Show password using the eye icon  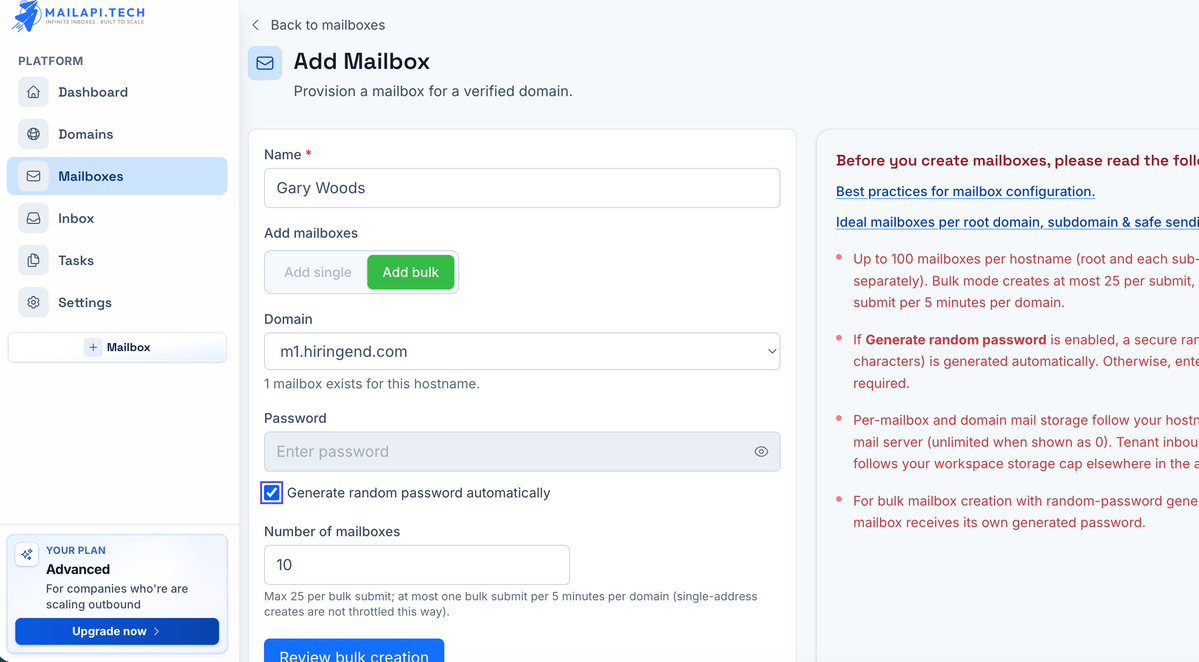pos(761,452)
